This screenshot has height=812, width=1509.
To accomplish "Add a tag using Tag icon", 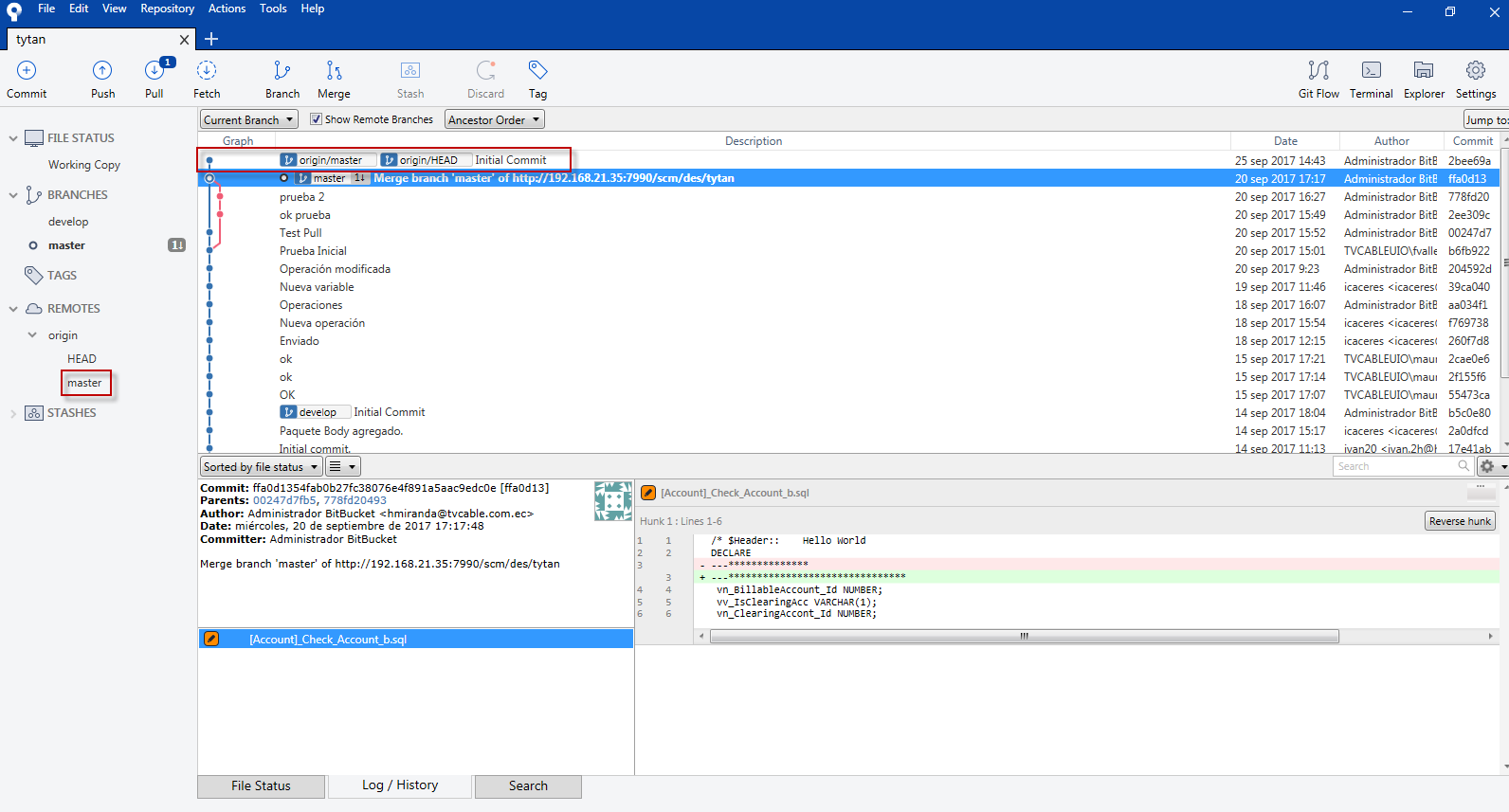I will pos(537,70).
